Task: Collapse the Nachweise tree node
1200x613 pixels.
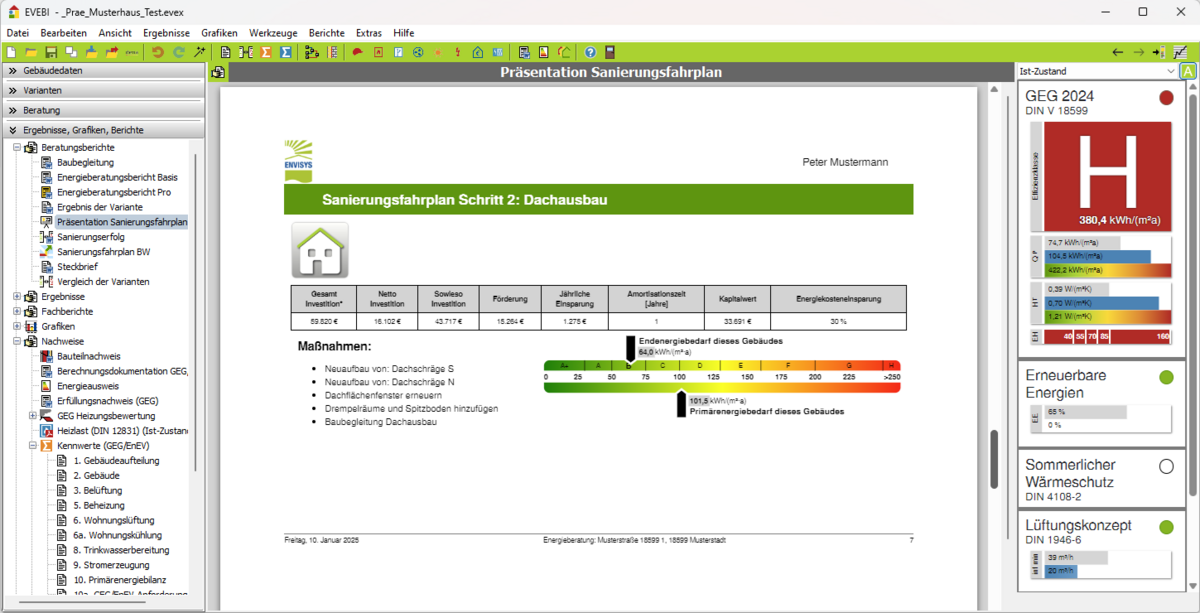Action: (x=17, y=342)
